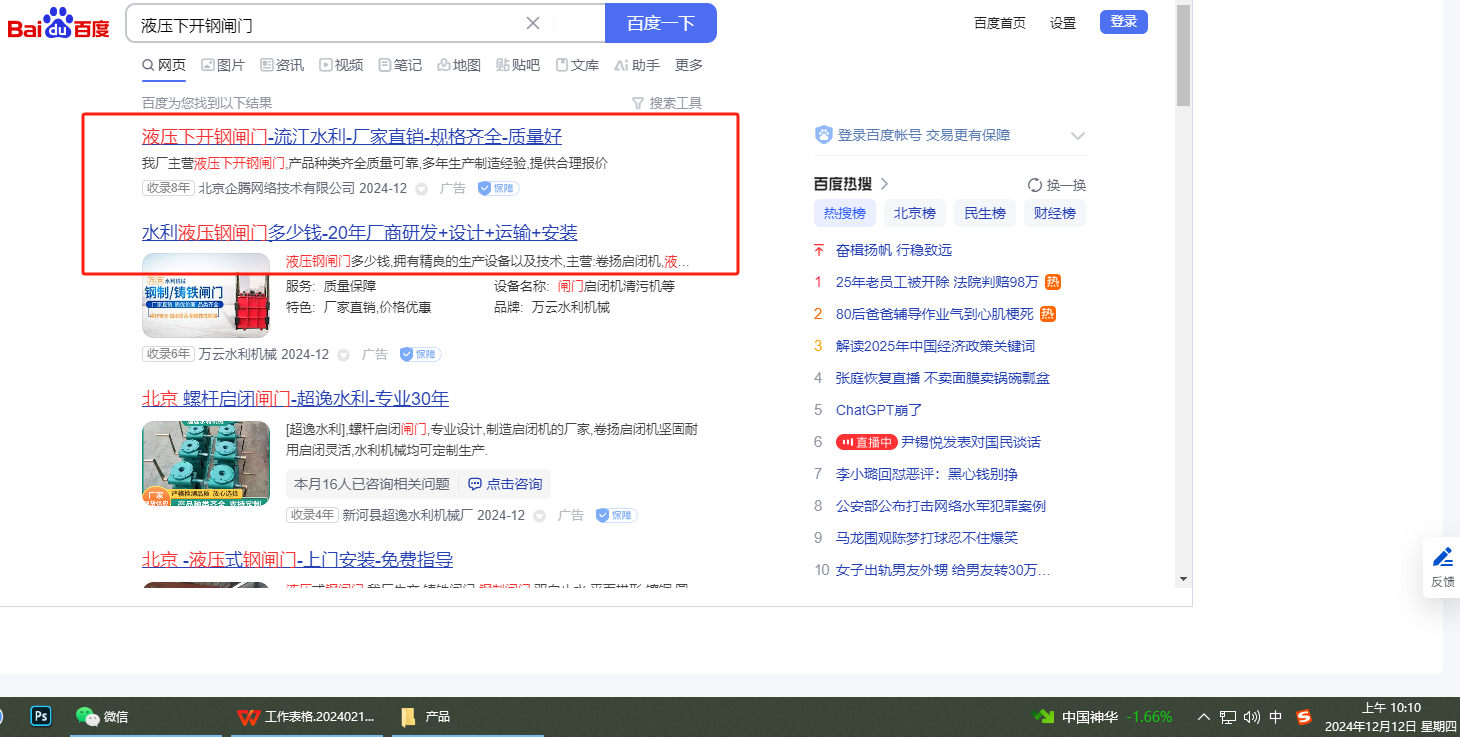1460x737 pixels.
Task: Open WPS 工作表格 taskbar item
Action: pos(307,716)
